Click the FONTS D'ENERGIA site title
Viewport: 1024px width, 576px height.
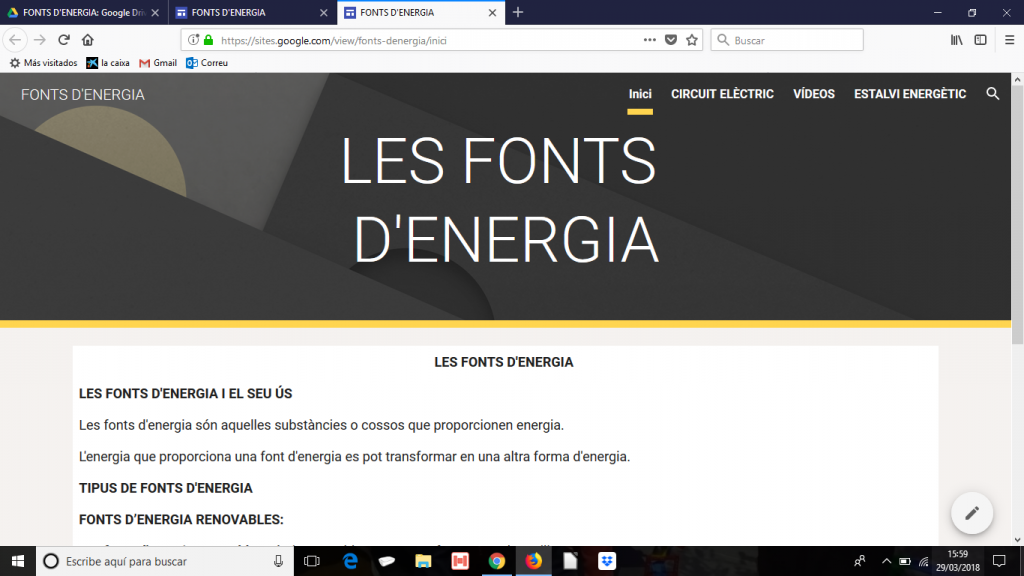click(83, 95)
